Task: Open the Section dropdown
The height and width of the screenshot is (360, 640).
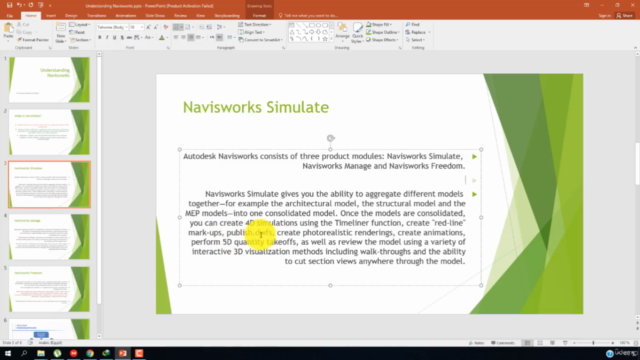Action: (x=80, y=40)
